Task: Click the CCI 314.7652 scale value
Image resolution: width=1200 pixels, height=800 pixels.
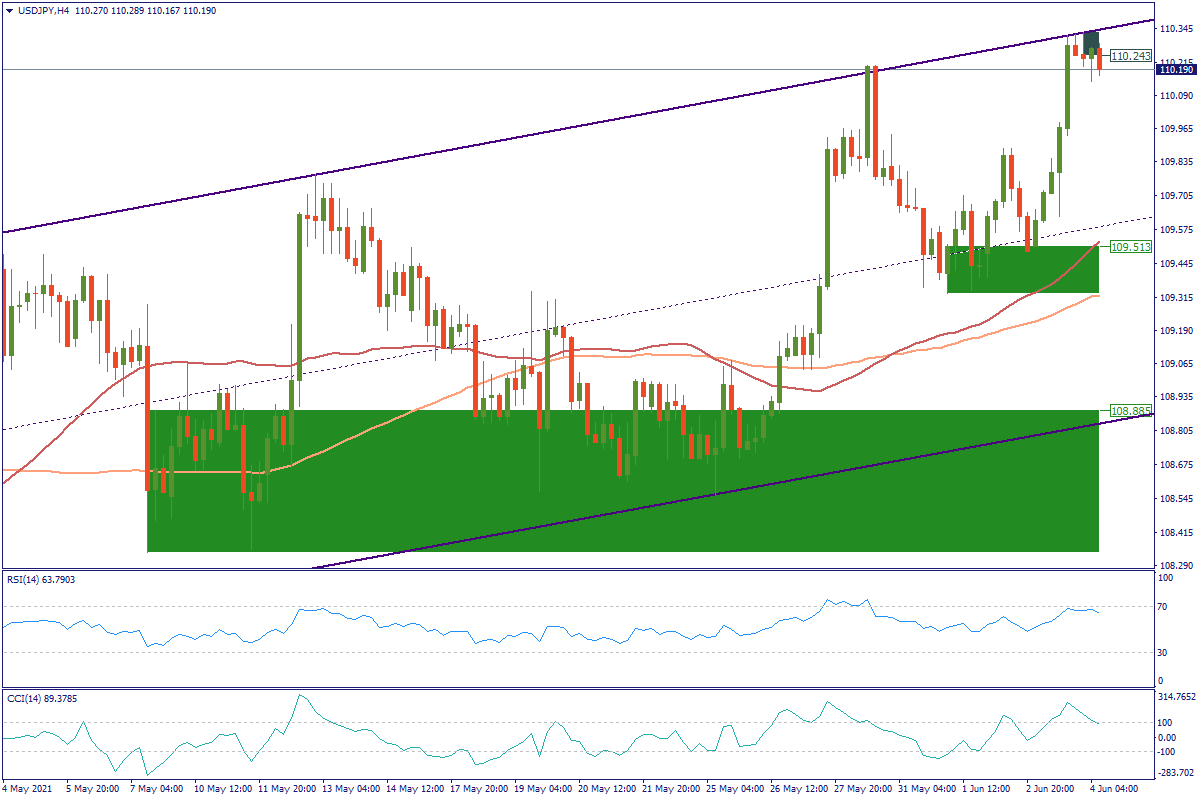Action: [1176, 696]
